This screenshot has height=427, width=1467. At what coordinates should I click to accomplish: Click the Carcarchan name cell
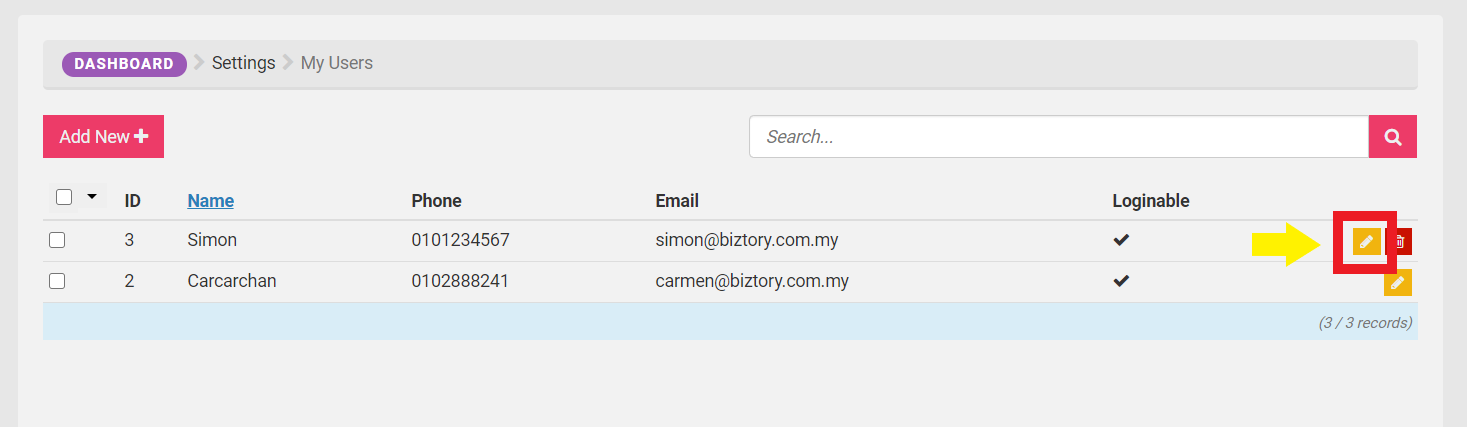[232, 281]
